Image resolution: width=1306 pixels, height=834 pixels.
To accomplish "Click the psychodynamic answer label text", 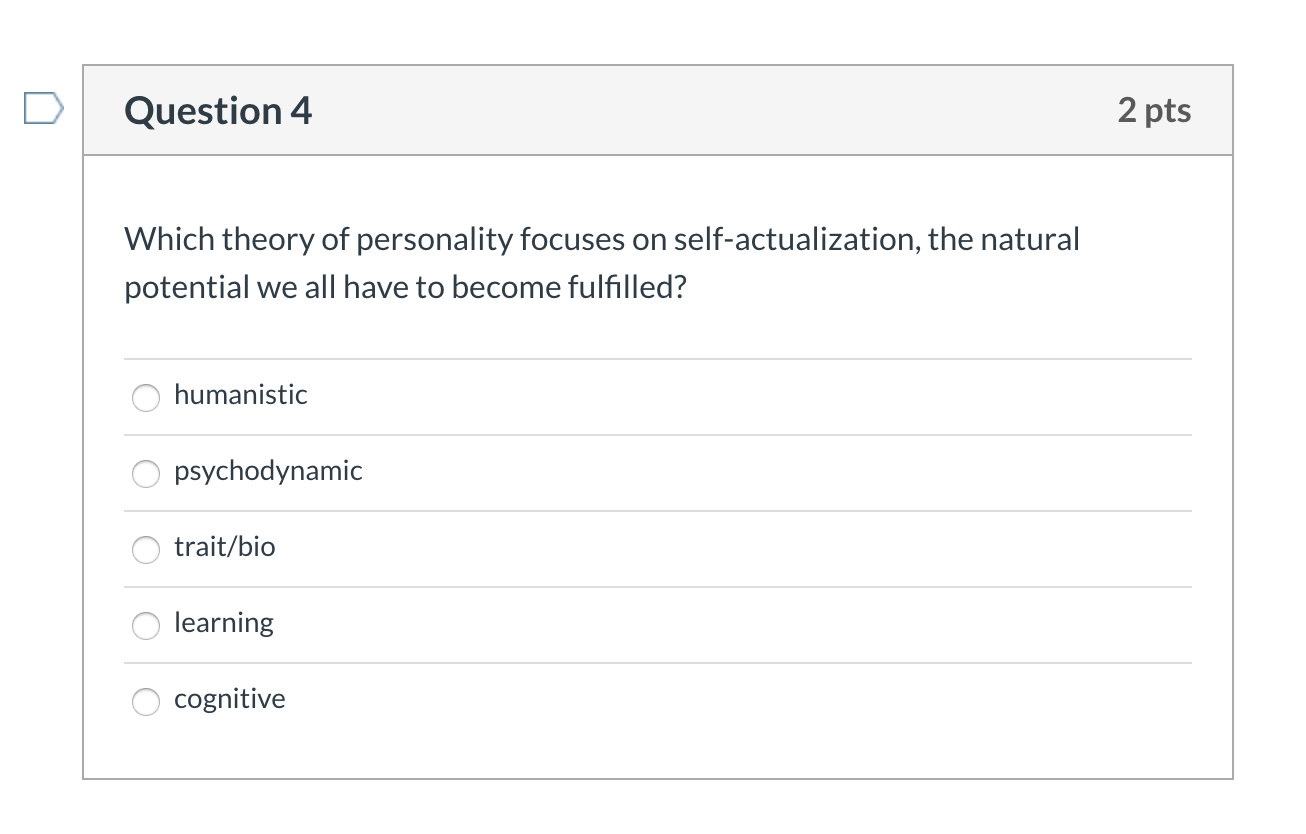I will 268,470.
